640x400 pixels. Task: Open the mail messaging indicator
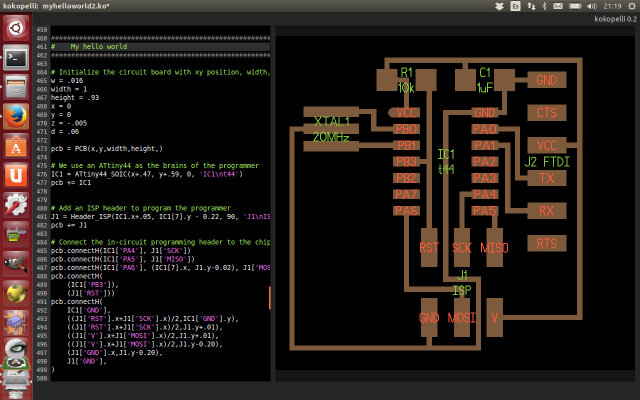(x=558, y=6)
